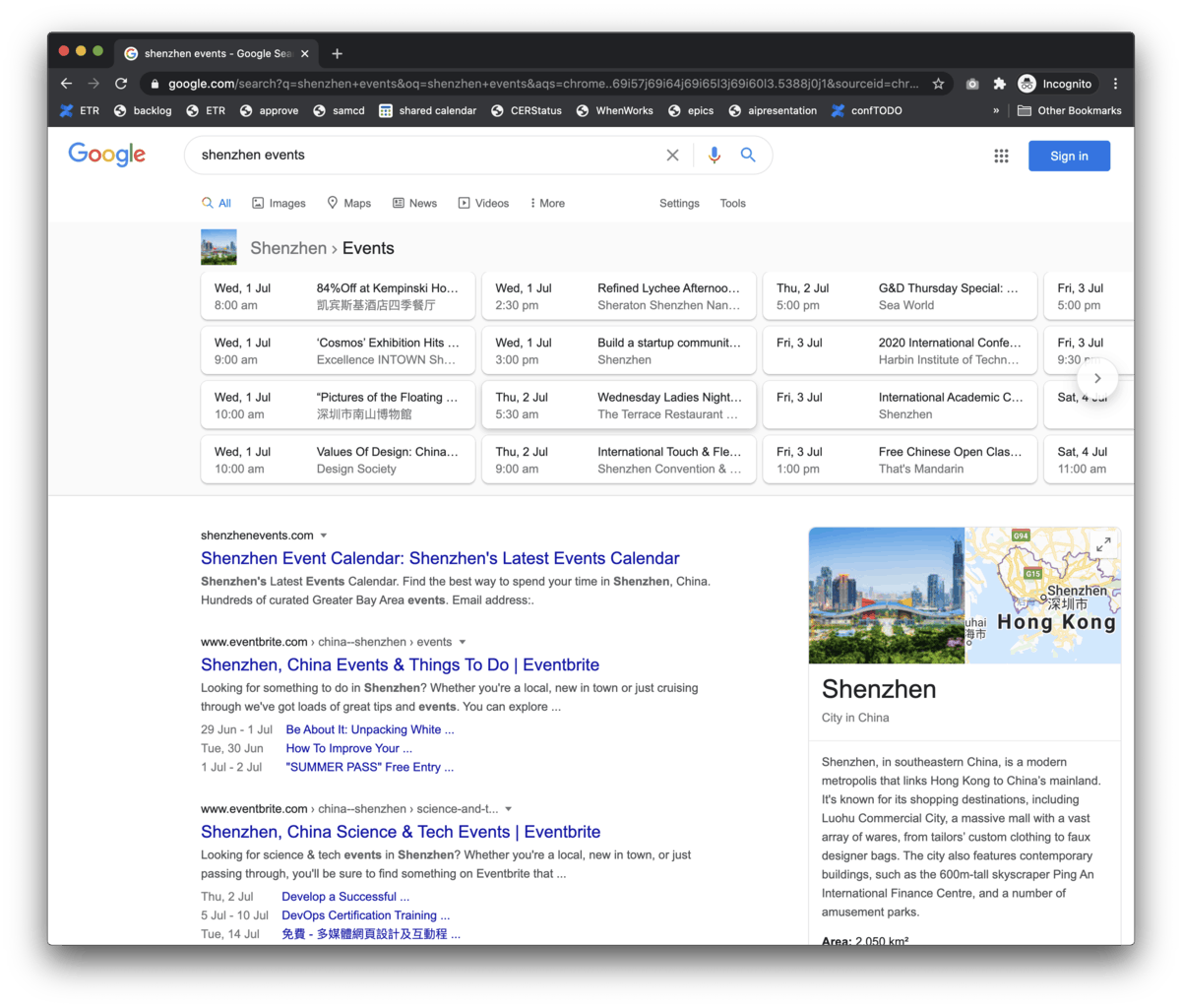Click the site lock icon in address bar
1182x1008 pixels.
click(x=155, y=84)
